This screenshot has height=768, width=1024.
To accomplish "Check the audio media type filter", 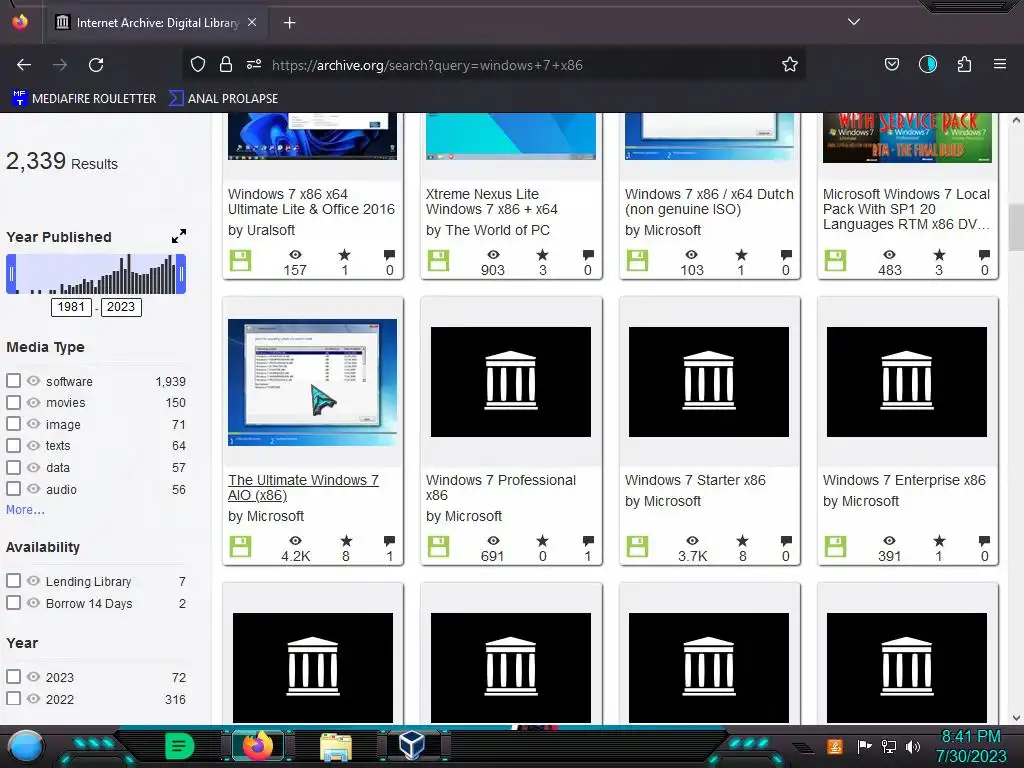I will [x=13, y=488].
